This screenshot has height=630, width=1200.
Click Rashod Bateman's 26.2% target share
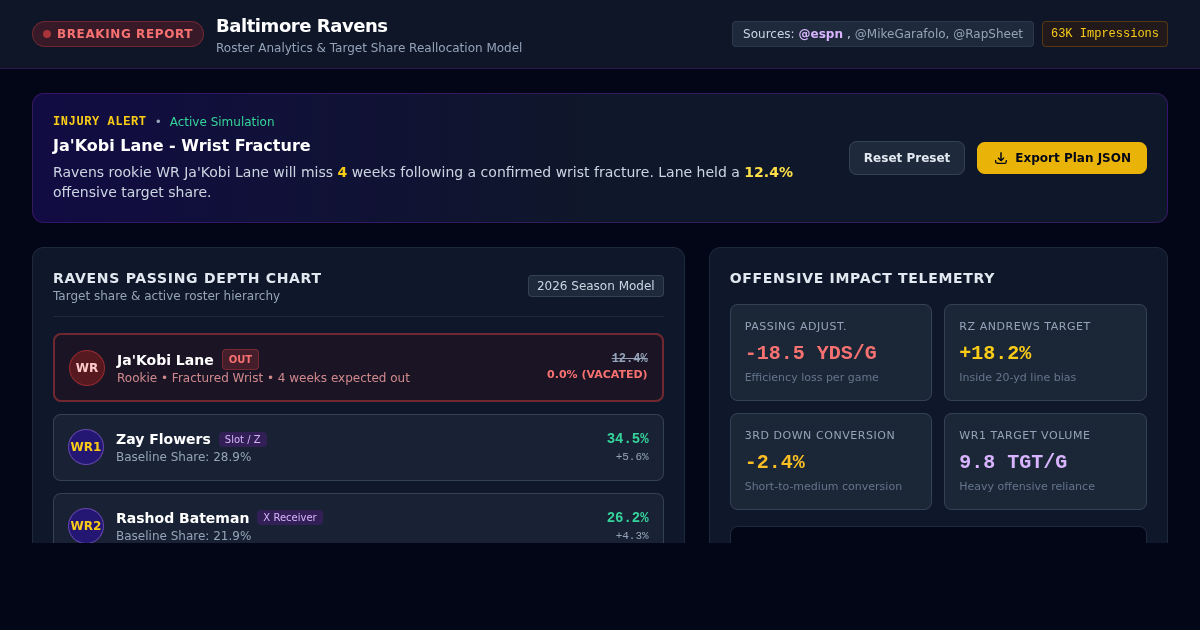[x=628, y=517]
